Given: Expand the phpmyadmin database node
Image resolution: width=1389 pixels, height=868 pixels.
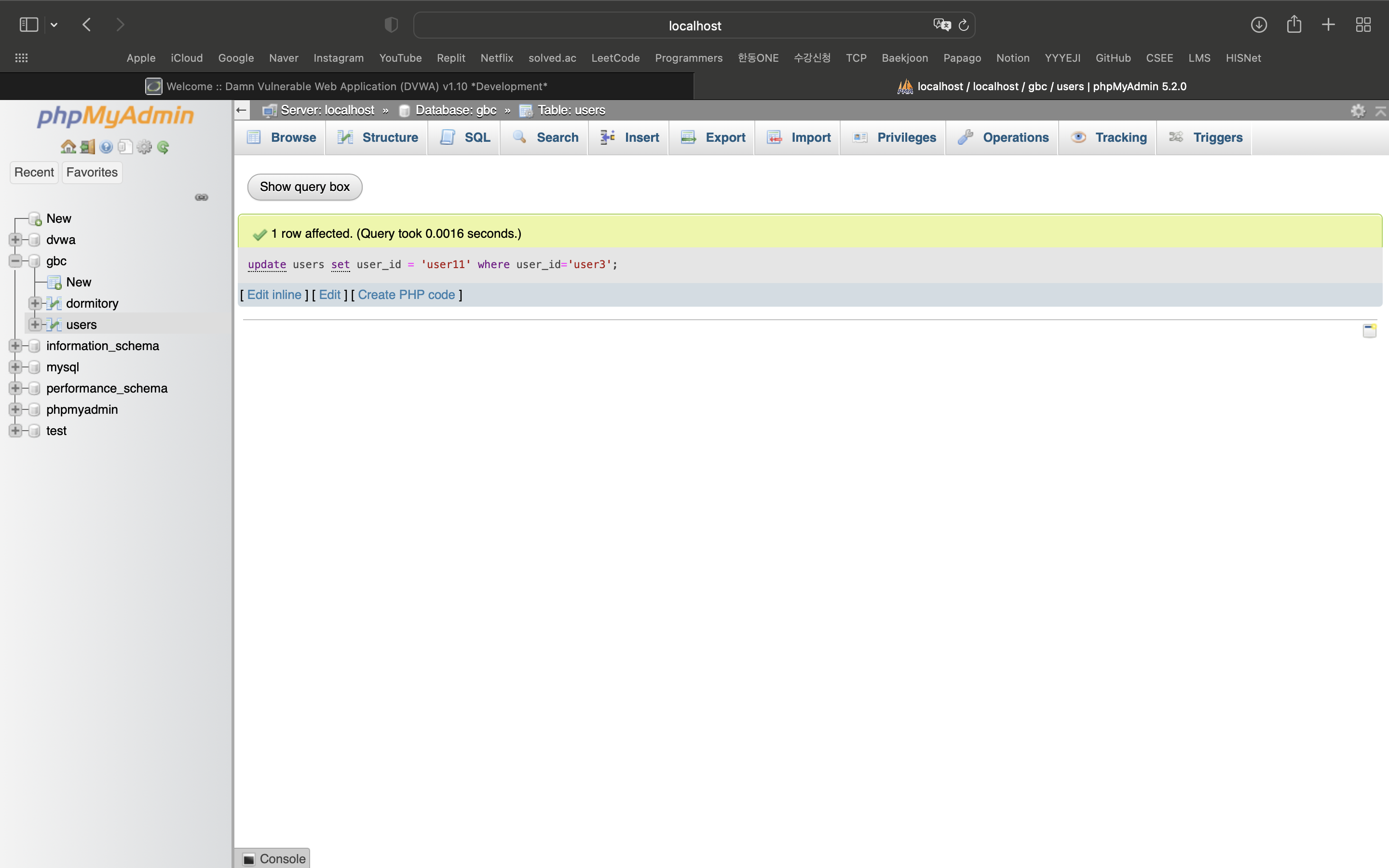Looking at the screenshot, I should tap(15, 409).
